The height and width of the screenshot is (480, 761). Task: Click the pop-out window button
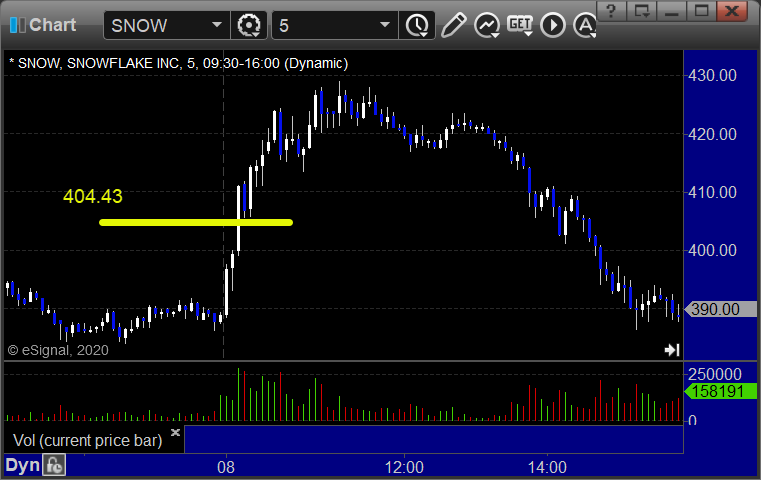642,11
